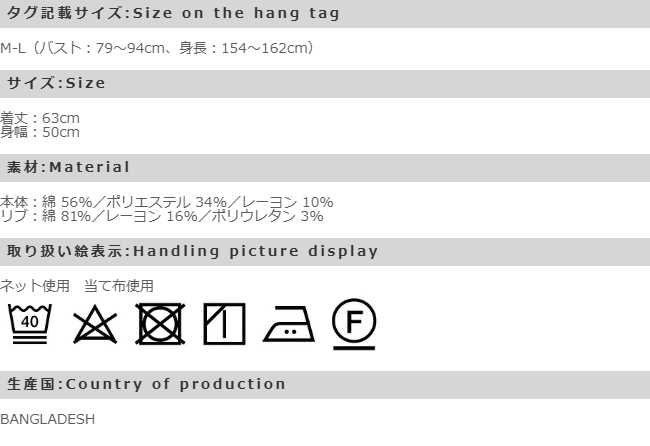
Task: Click the do-not-bleach crossed triangle symbol
Action: 95,323
